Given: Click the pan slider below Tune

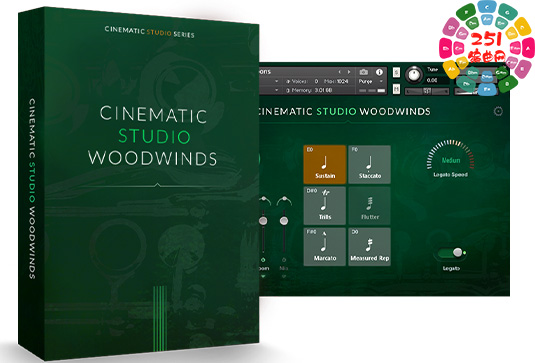Looking at the screenshot, I should 427,91.
